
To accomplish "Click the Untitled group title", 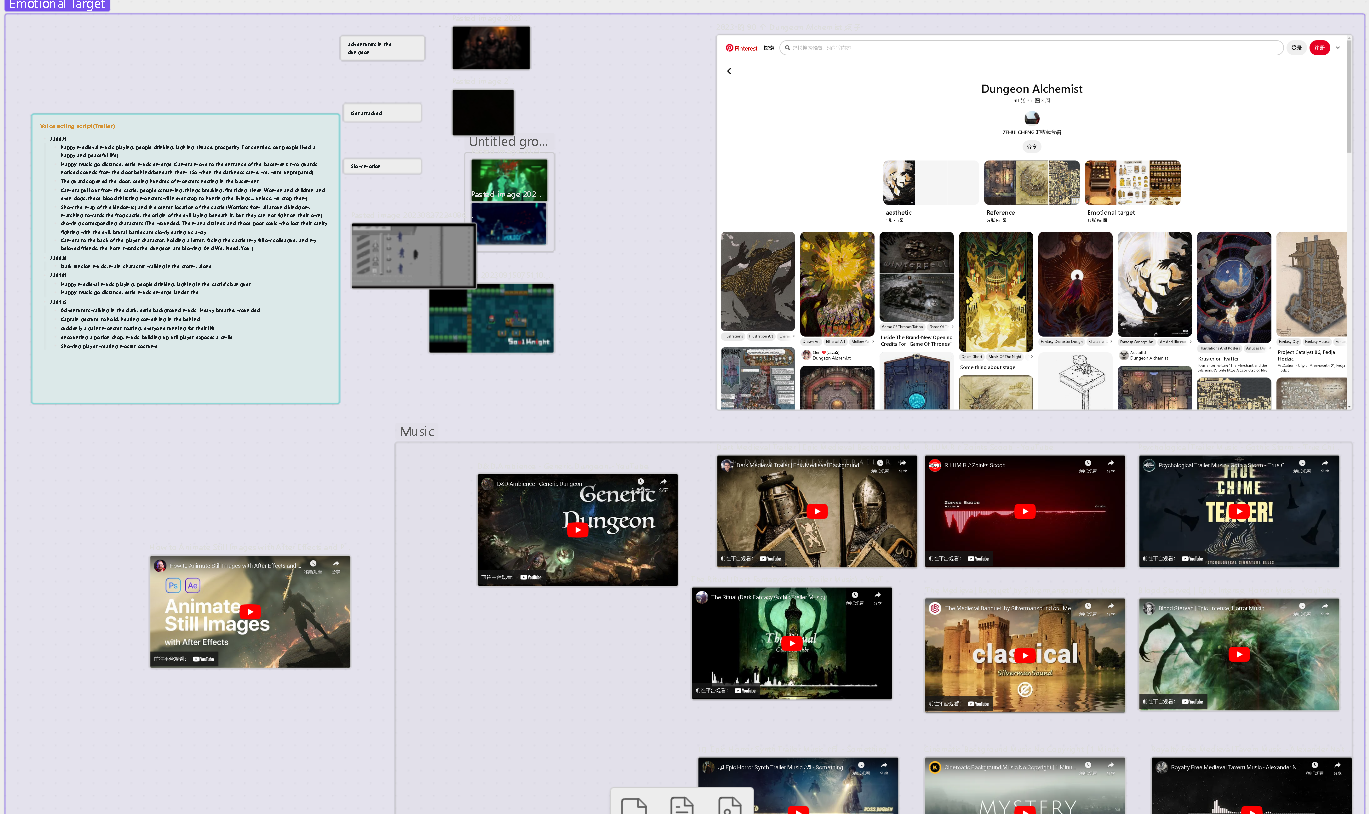I will [x=508, y=142].
